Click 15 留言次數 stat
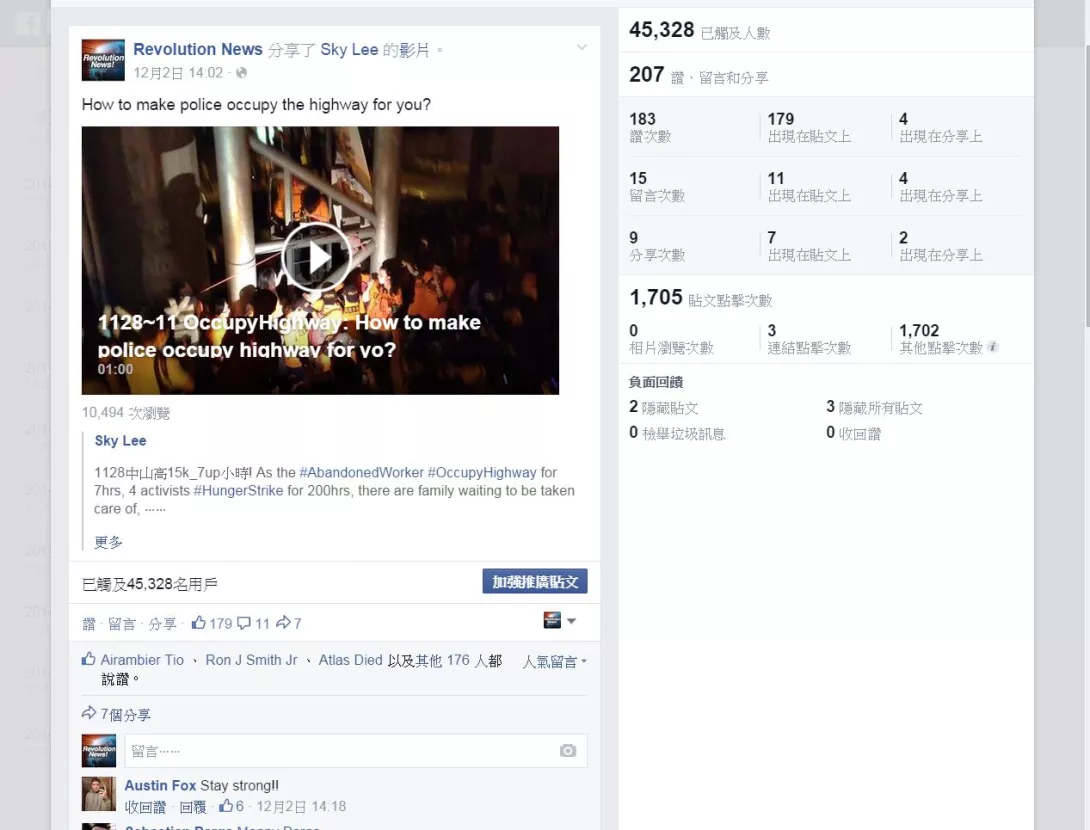This screenshot has width=1090, height=830. tap(657, 187)
